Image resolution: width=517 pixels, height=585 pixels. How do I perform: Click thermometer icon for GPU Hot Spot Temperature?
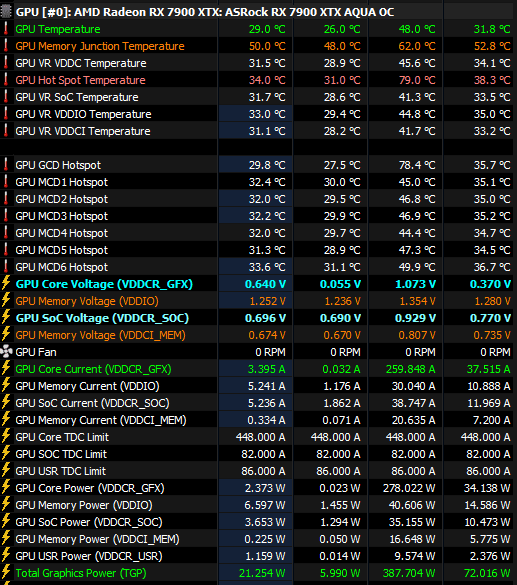6,79
